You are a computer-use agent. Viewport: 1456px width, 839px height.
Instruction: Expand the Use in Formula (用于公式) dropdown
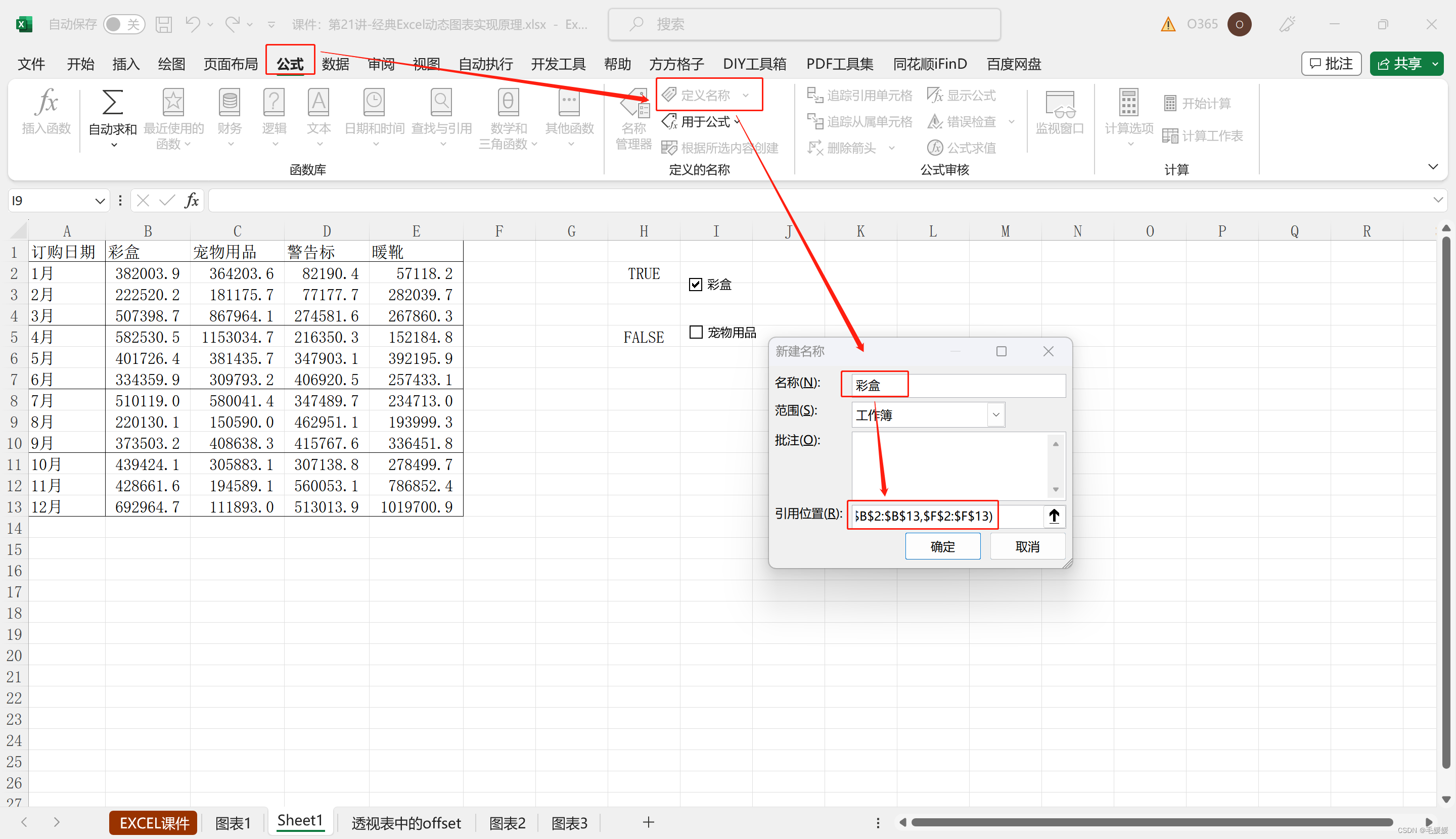pyautogui.click(x=737, y=122)
